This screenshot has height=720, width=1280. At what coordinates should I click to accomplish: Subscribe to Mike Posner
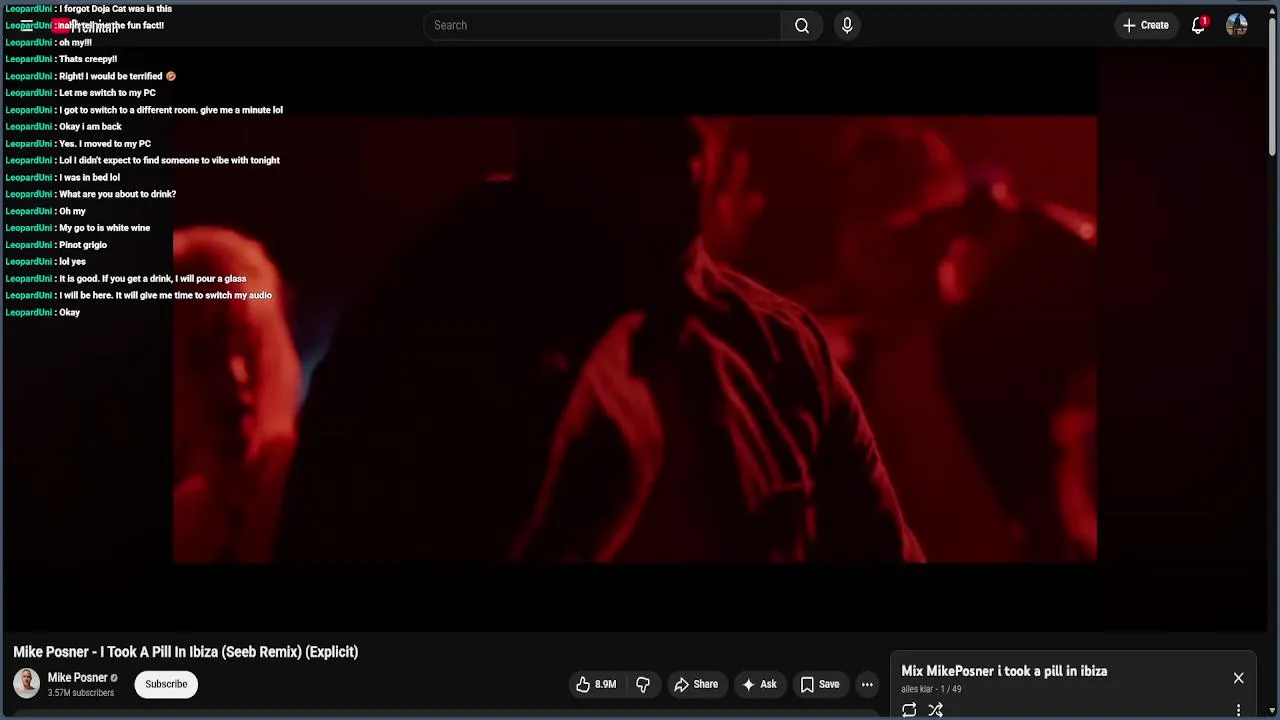[x=166, y=684]
